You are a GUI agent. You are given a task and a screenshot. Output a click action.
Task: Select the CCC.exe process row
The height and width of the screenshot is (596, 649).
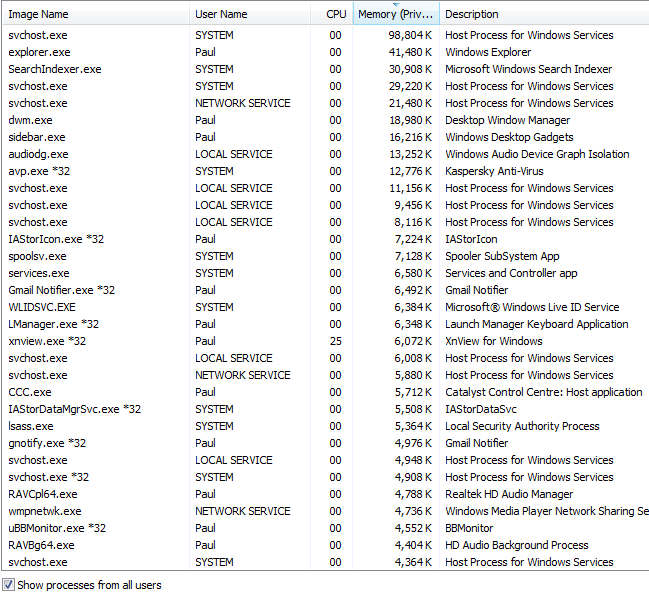[x=325, y=392]
